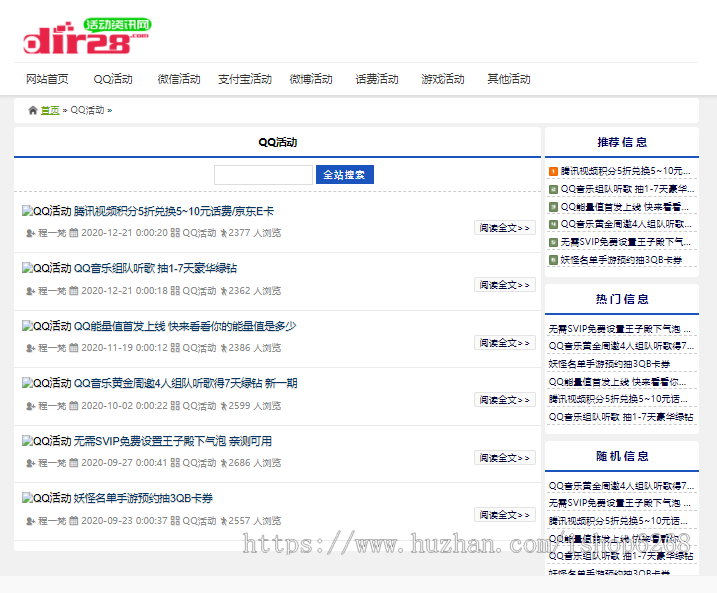The height and width of the screenshot is (593, 717).
Task: Open article QQ能量值首发上线
Action: (185, 326)
